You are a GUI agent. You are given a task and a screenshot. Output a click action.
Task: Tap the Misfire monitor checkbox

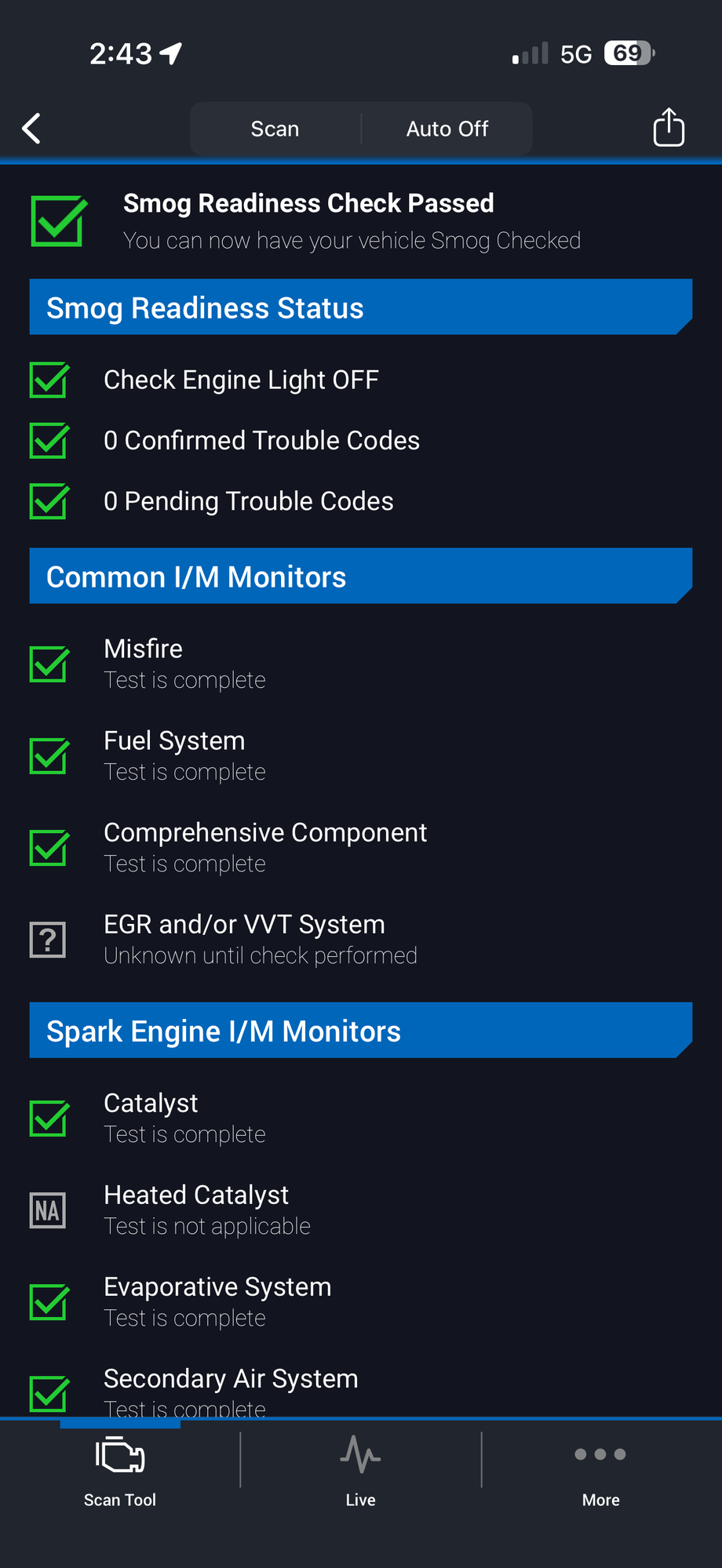(x=49, y=664)
